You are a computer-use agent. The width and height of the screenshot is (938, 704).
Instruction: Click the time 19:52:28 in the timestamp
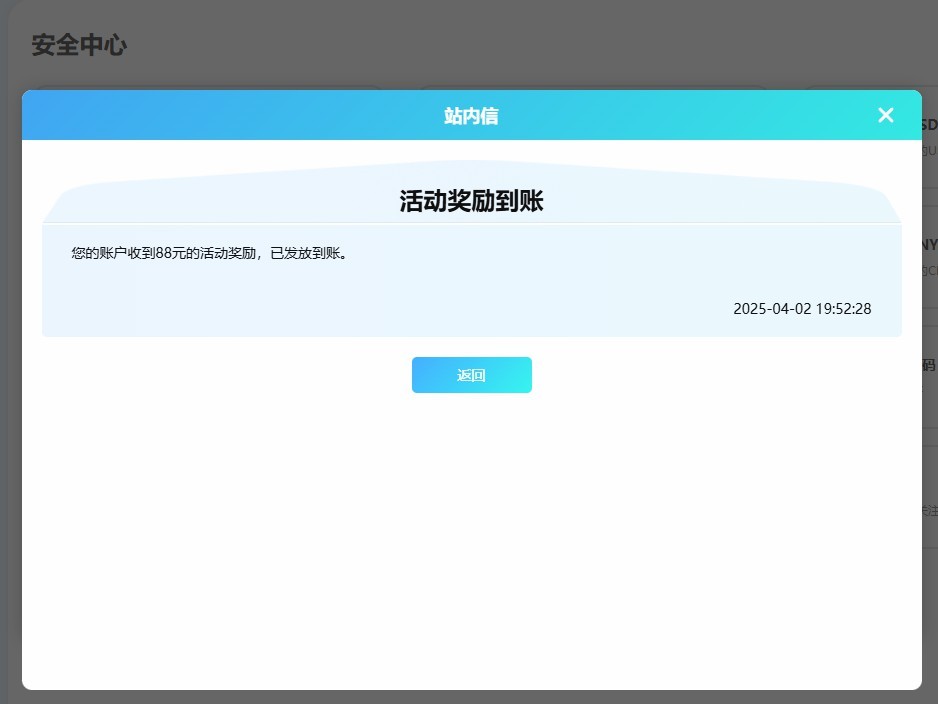(843, 309)
